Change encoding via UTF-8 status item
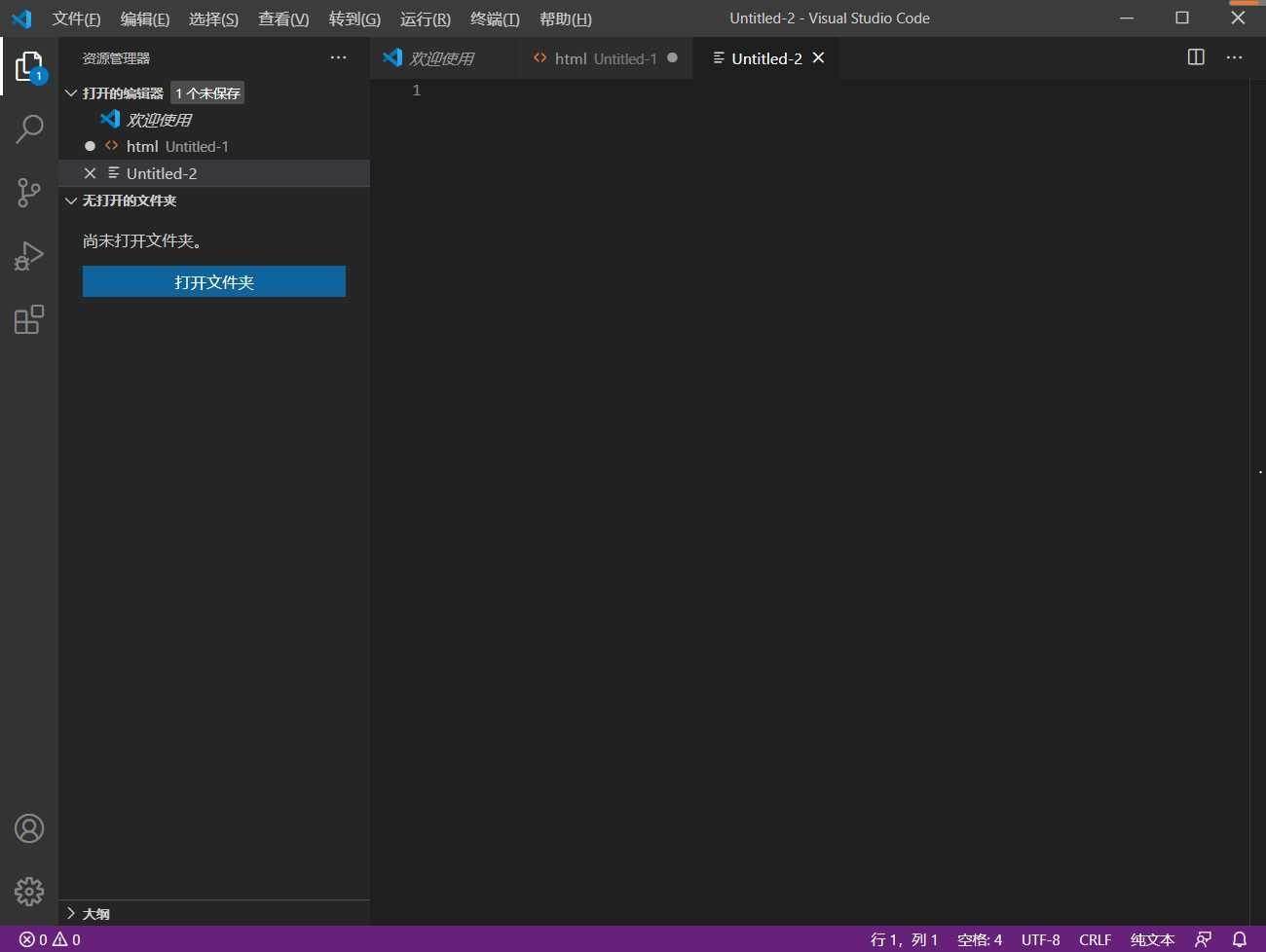The width and height of the screenshot is (1266, 952). click(x=1040, y=939)
